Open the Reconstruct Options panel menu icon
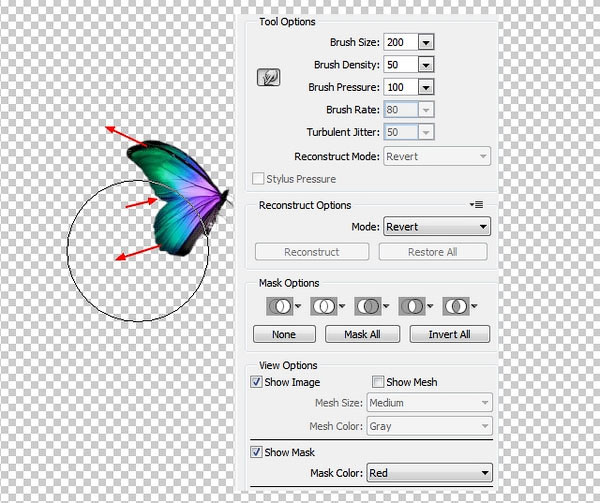This screenshot has height=503, width=600. coord(476,205)
